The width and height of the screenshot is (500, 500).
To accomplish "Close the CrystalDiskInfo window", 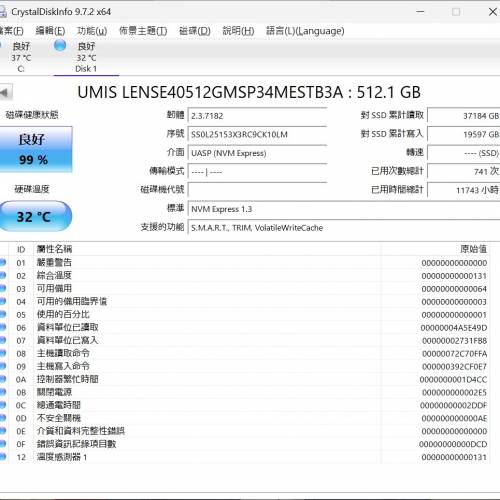I will click(493, 12).
